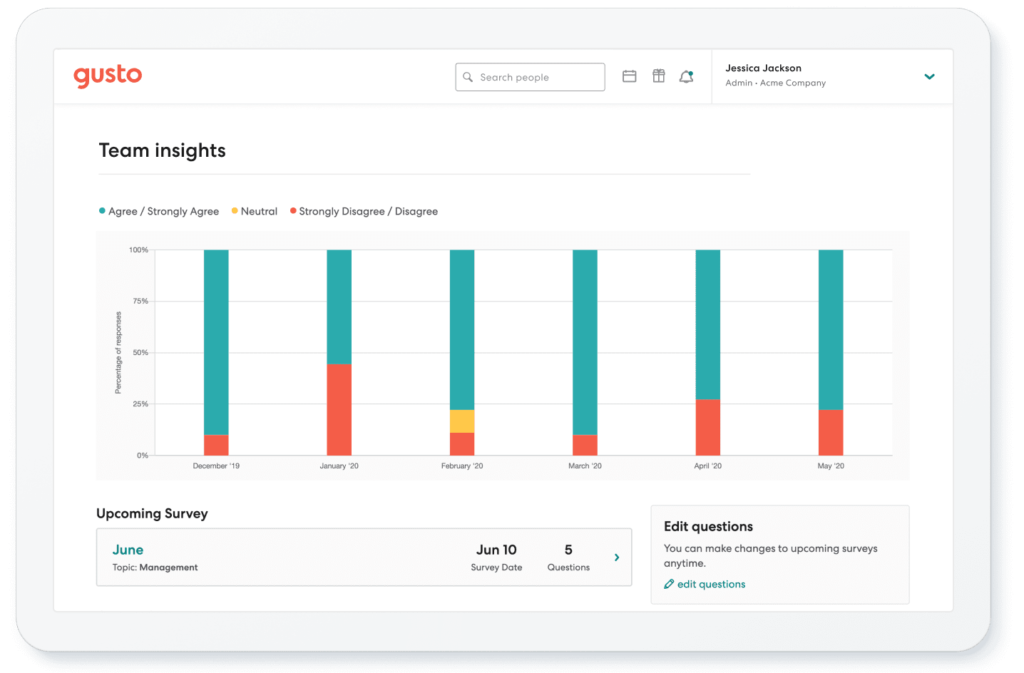Toggle the Agree / Strongly Agree legend filter
Viewport: 1024px width, 673px height.
click(158, 211)
